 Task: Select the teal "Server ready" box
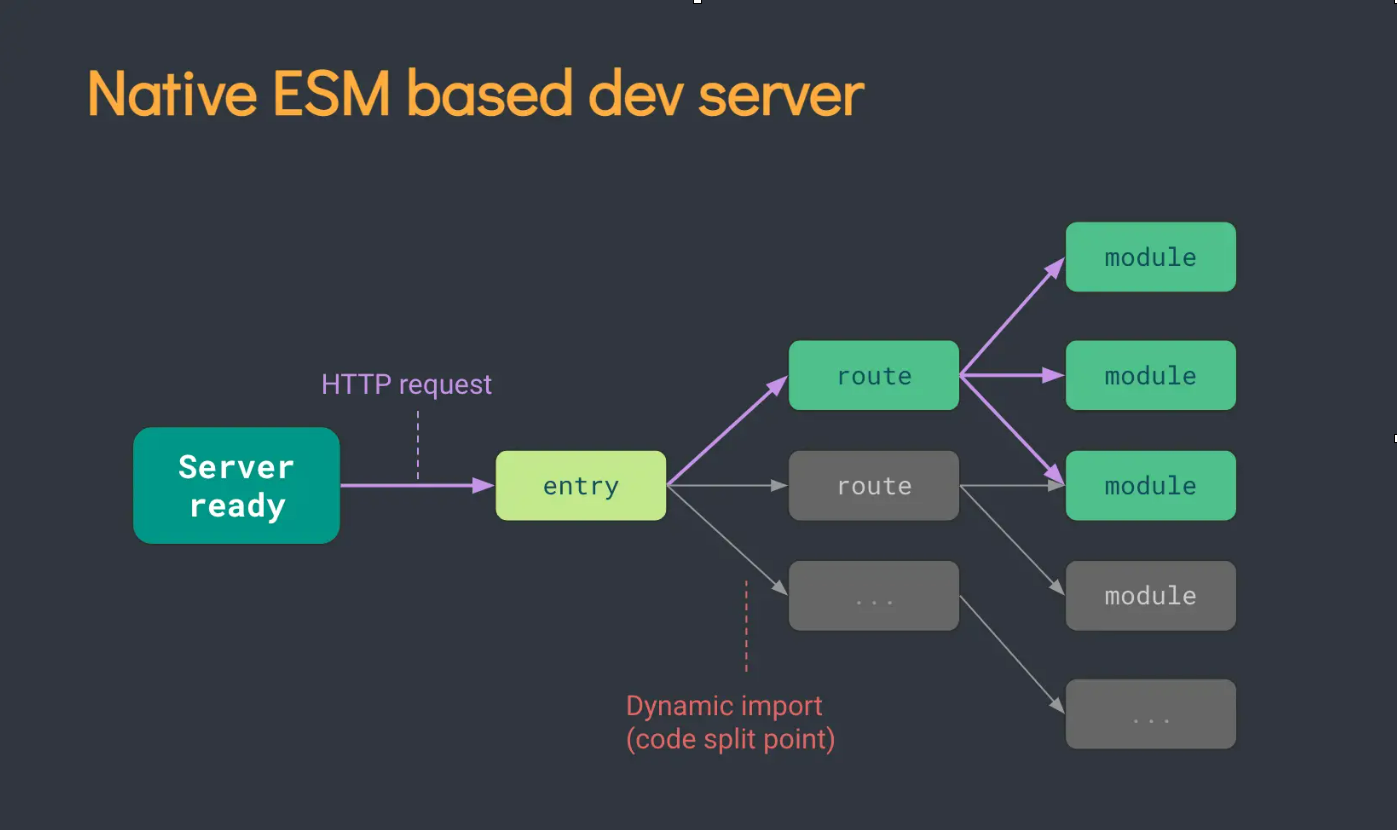(x=236, y=486)
